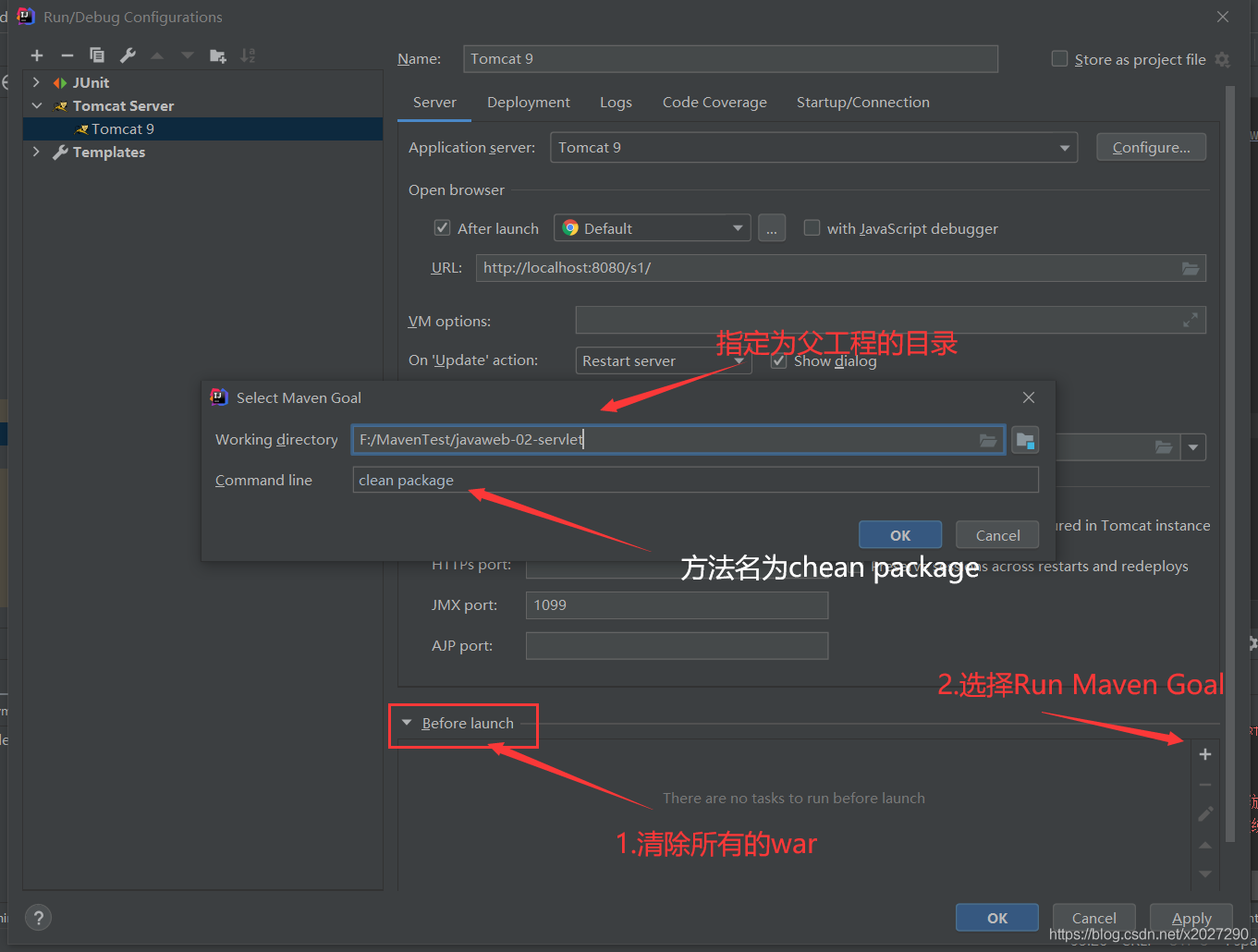Browse working directory folder icon

coord(988,440)
